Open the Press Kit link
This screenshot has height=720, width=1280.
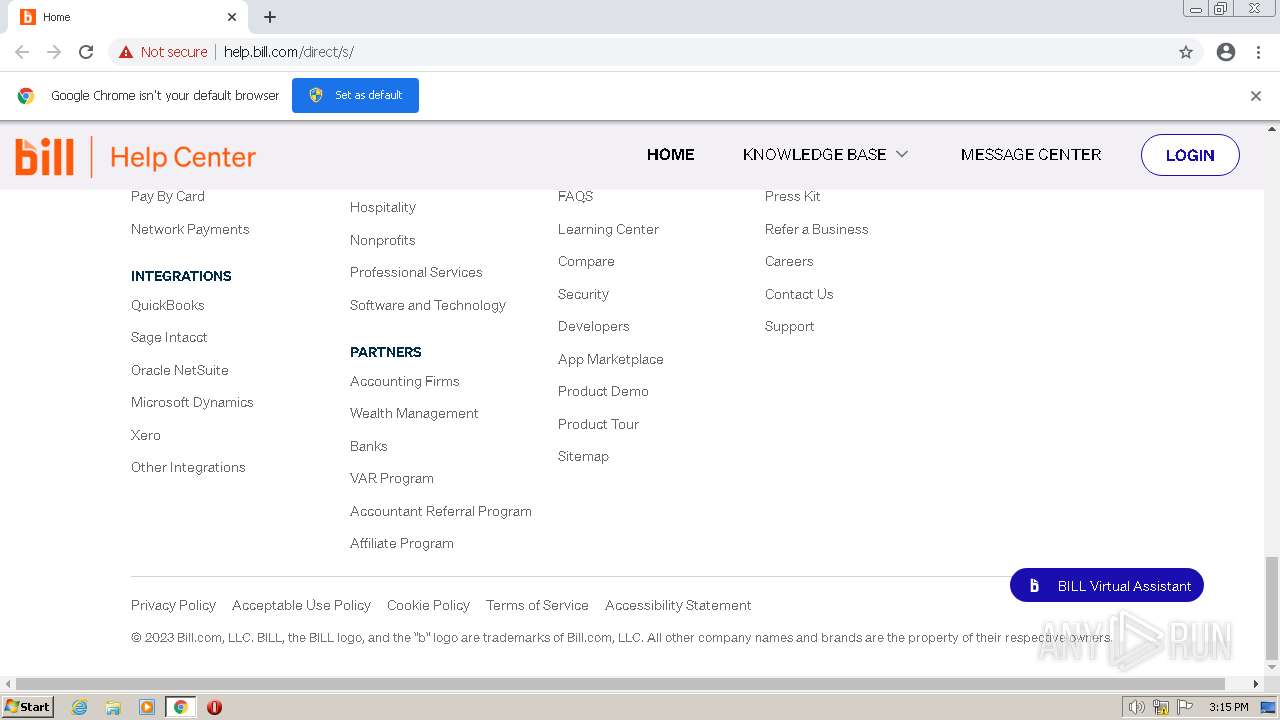[793, 196]
